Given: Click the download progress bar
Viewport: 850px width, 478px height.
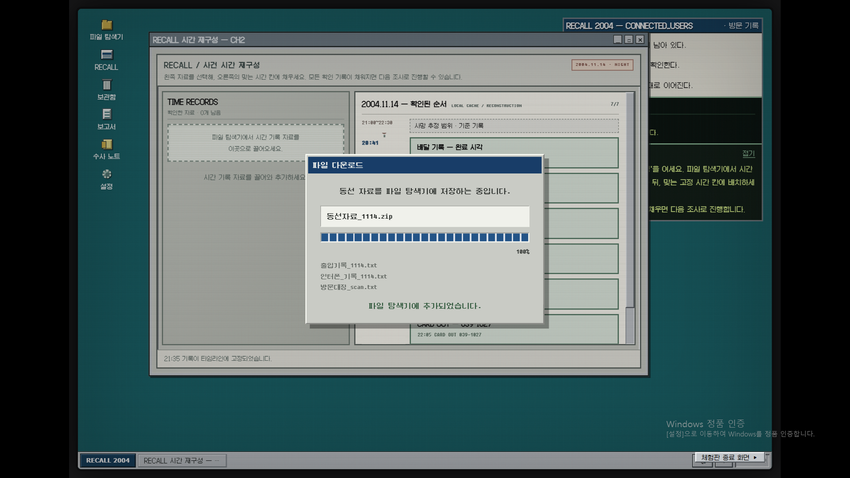Looking at the screenshot, I should click(424, 237).
